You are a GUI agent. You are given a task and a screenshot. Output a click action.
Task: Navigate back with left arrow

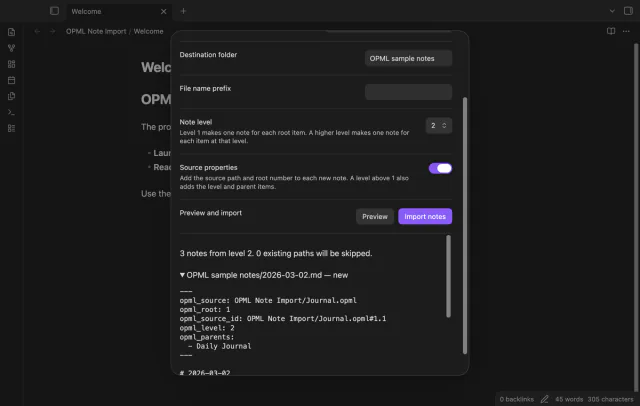click(37, 31)
